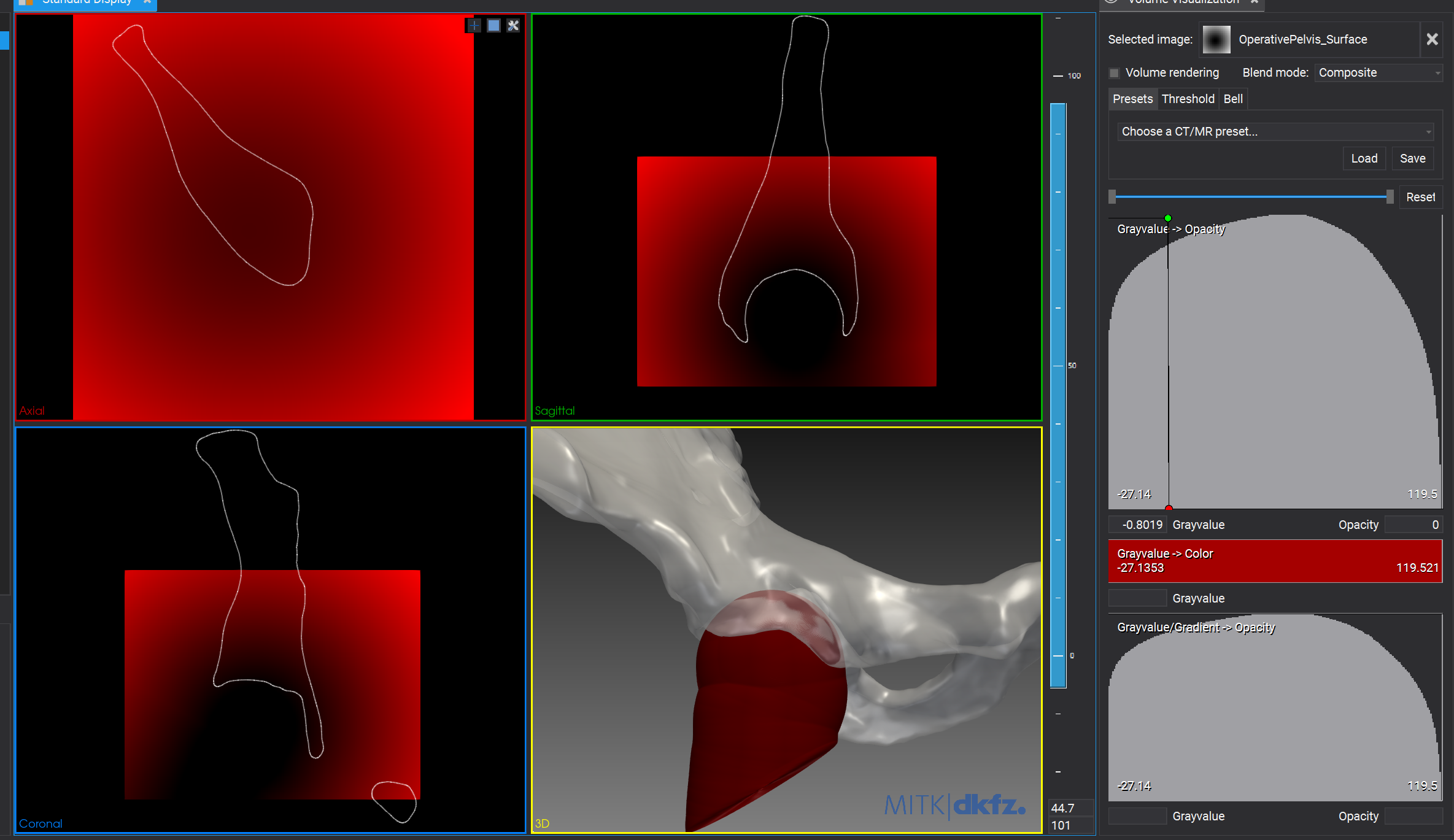Open Blend mode Composite dropdown

pos(1378,73)
